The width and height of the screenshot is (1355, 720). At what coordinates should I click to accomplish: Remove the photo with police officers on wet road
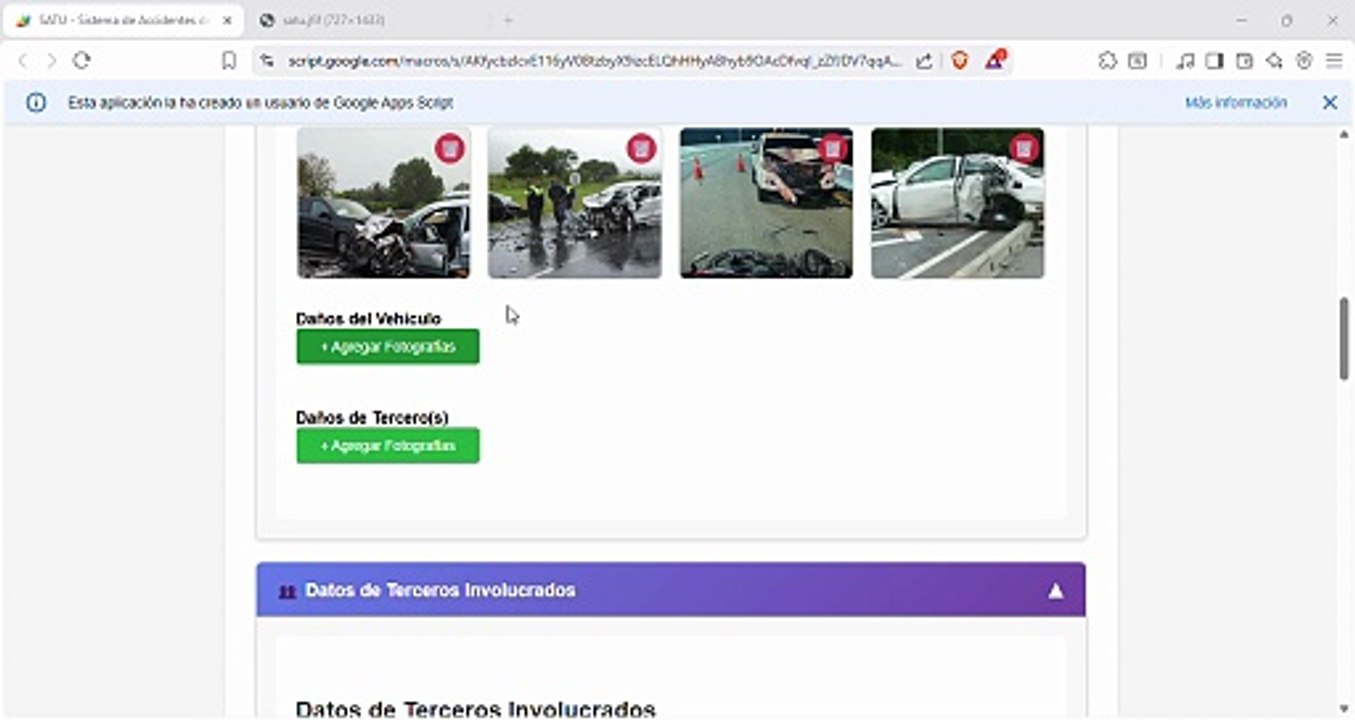(642, 148)
